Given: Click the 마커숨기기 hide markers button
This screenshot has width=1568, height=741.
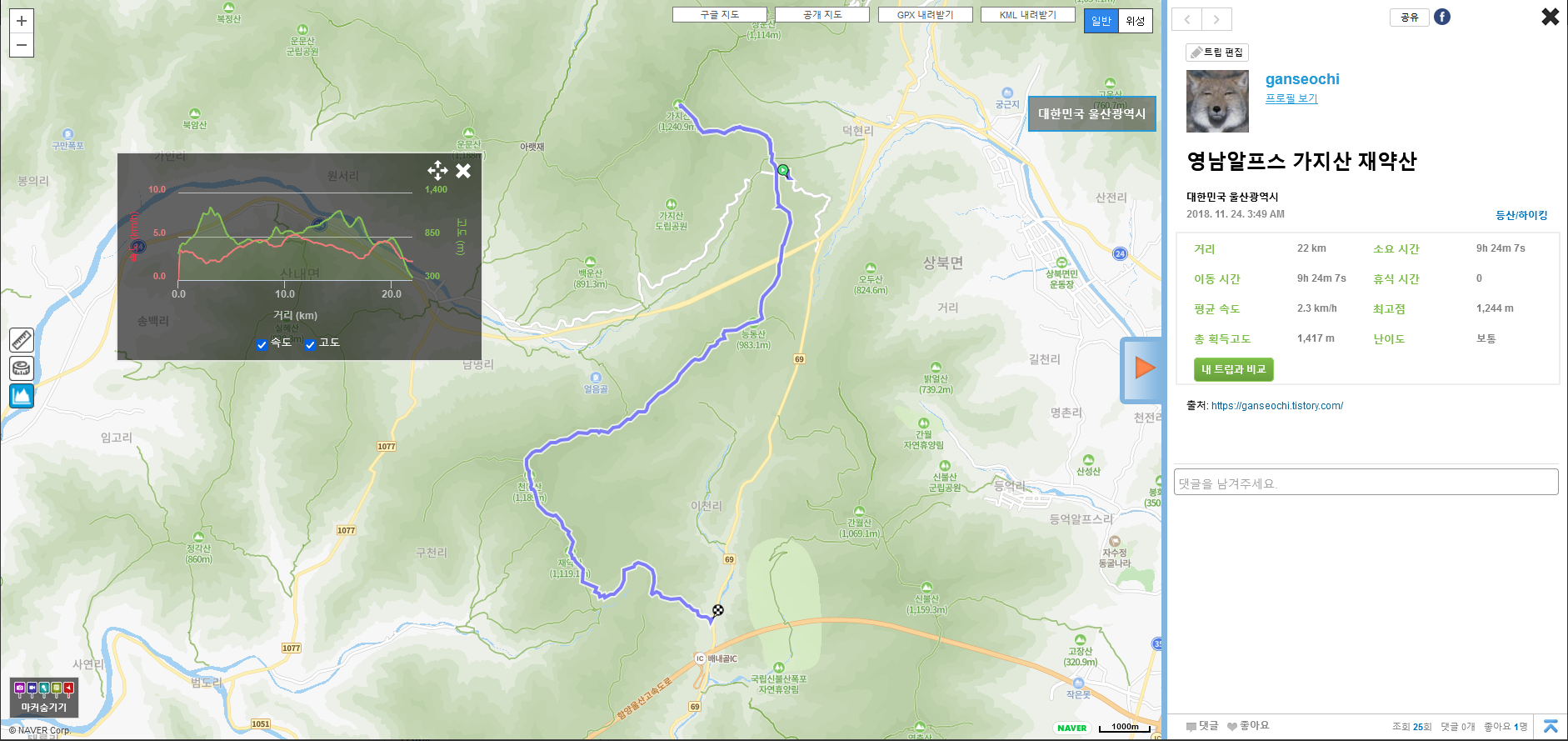Looking at the screenshot, I should [45, 698].
